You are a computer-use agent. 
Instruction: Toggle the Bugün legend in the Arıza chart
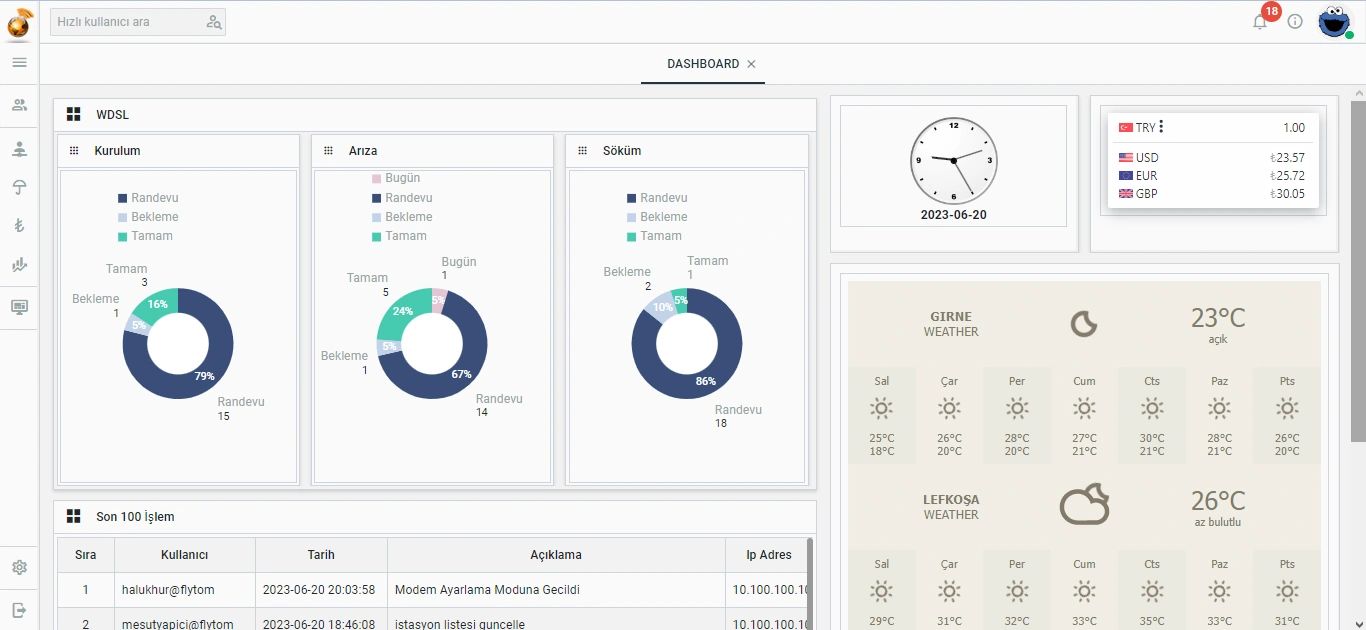(404, 177)
